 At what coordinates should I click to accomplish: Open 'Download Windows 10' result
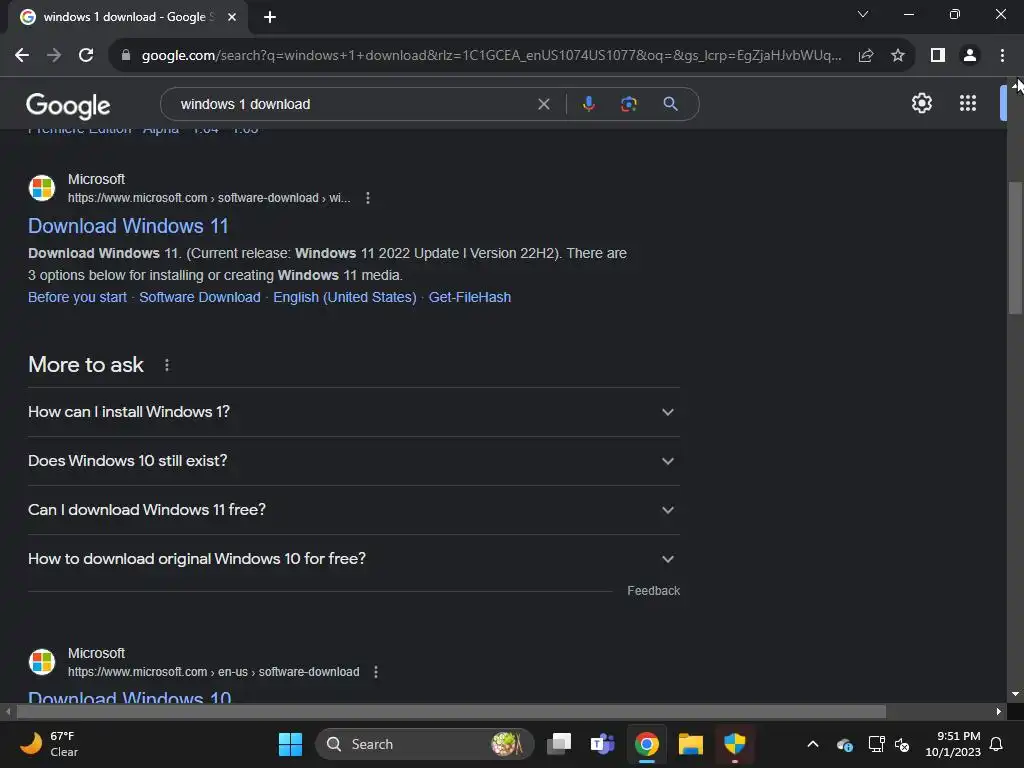129,697
